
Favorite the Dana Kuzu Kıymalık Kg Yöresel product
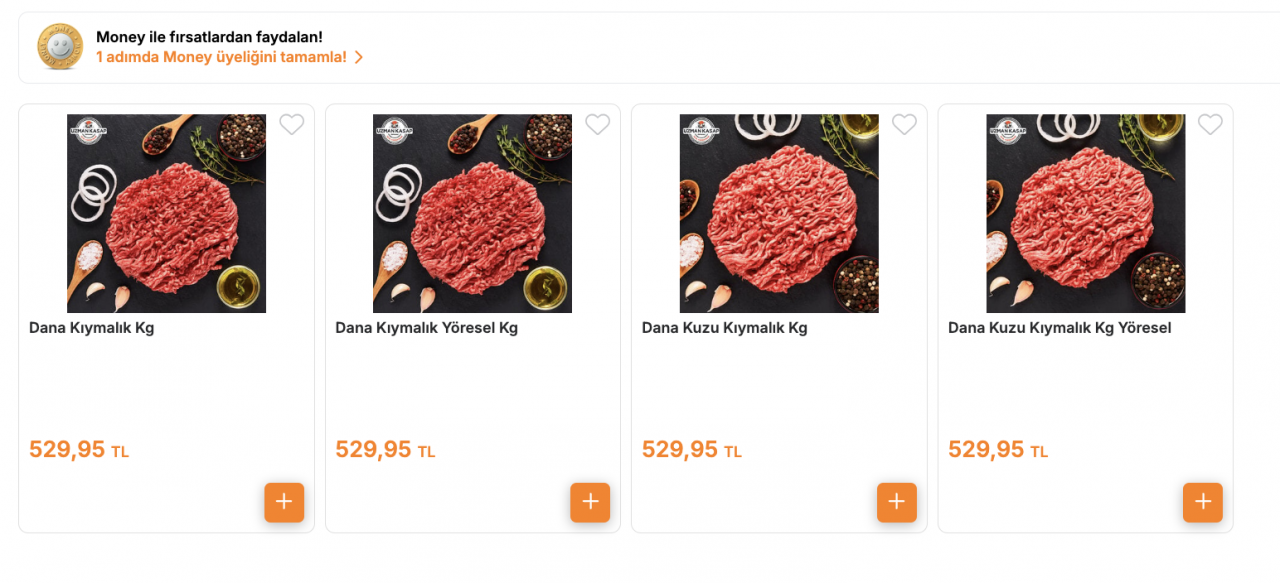[1210, 124]
